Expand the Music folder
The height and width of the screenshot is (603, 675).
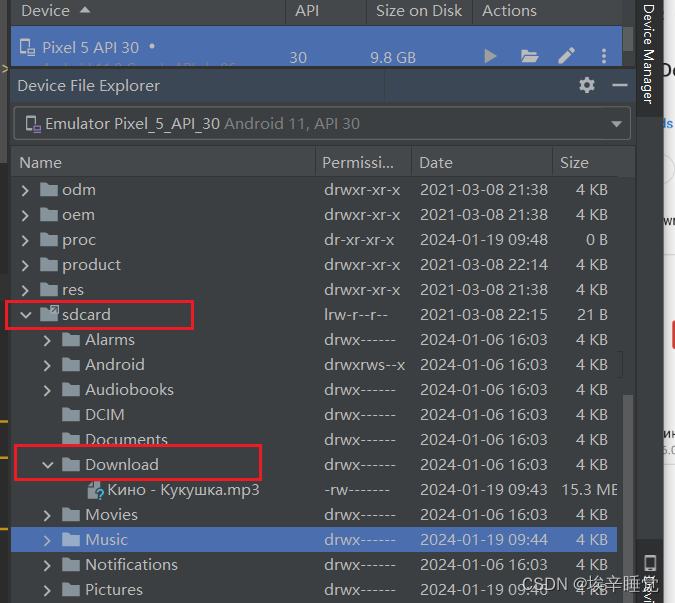click(47, 540)
